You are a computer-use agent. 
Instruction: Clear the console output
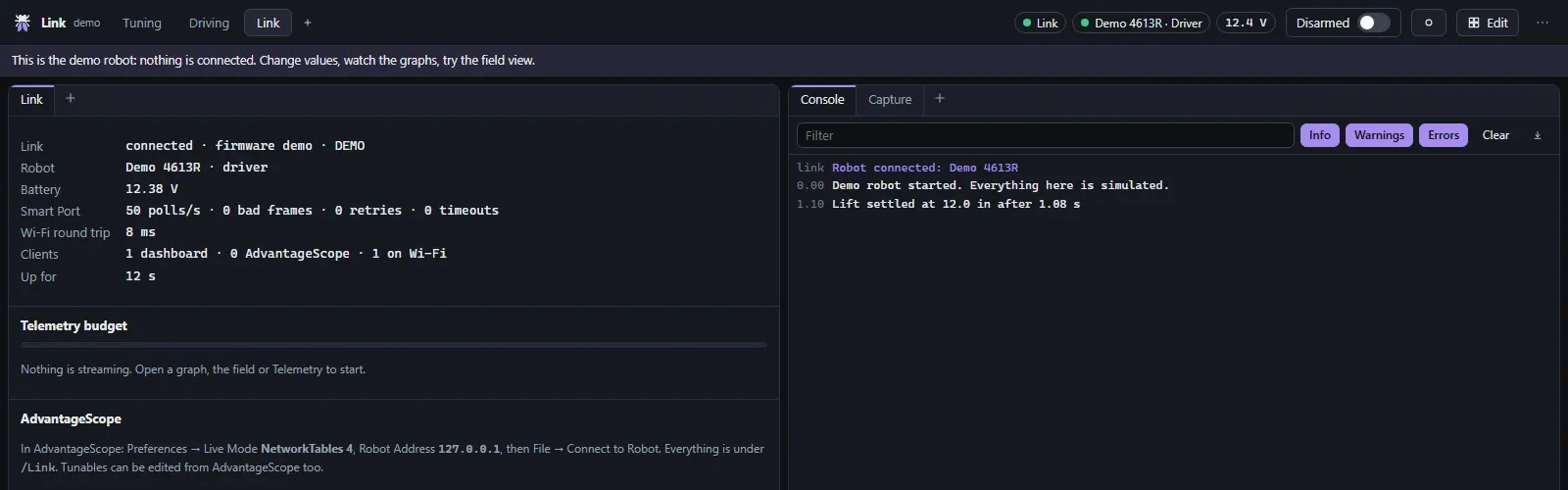(1495, 135)
